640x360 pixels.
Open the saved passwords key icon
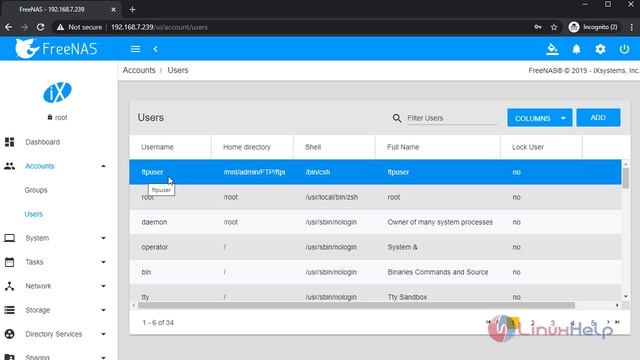tap(538, 27)
